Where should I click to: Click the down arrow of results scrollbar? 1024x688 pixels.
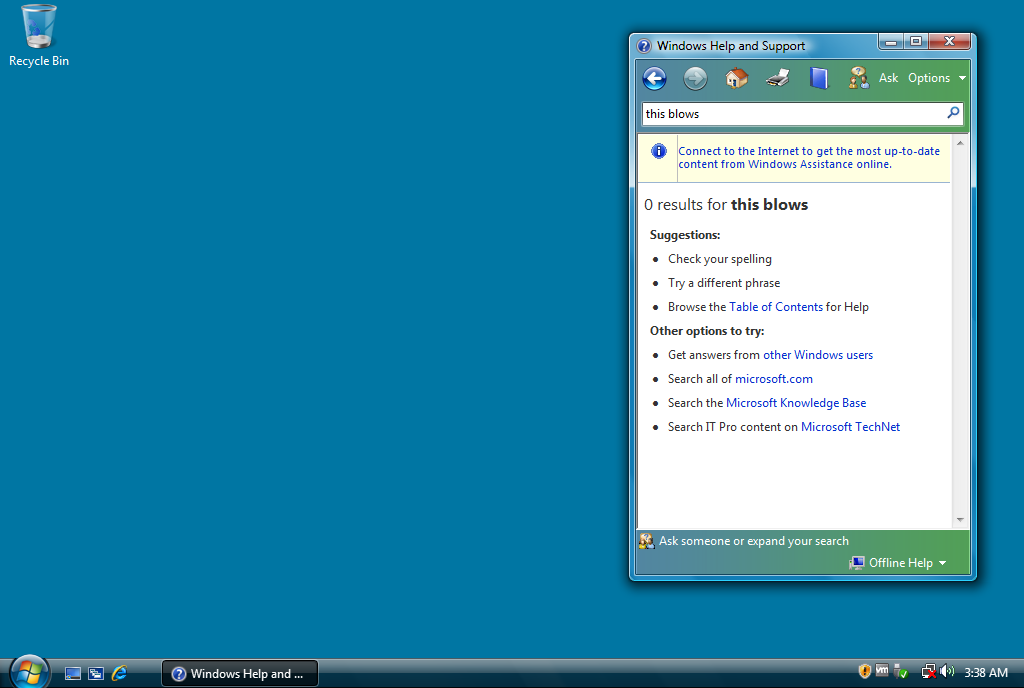(960, 520)
